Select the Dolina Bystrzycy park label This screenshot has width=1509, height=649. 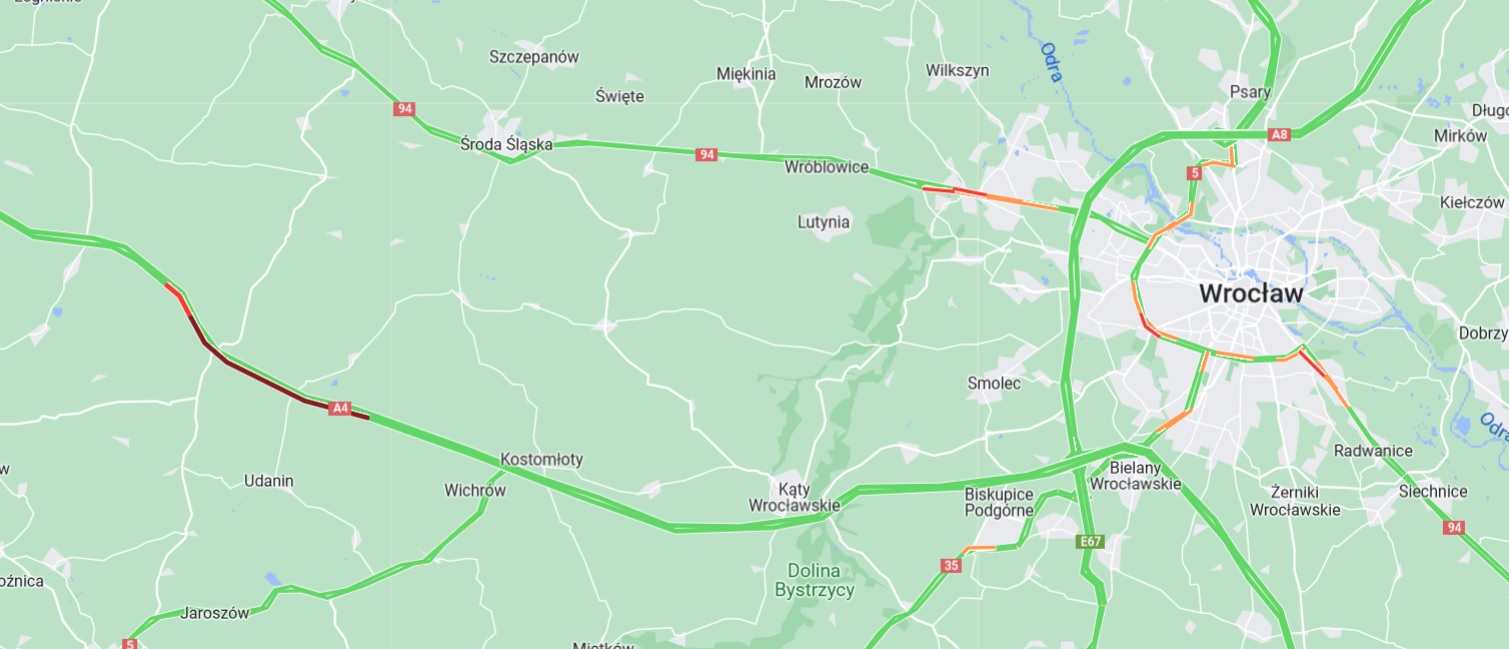tap(815, 581)
